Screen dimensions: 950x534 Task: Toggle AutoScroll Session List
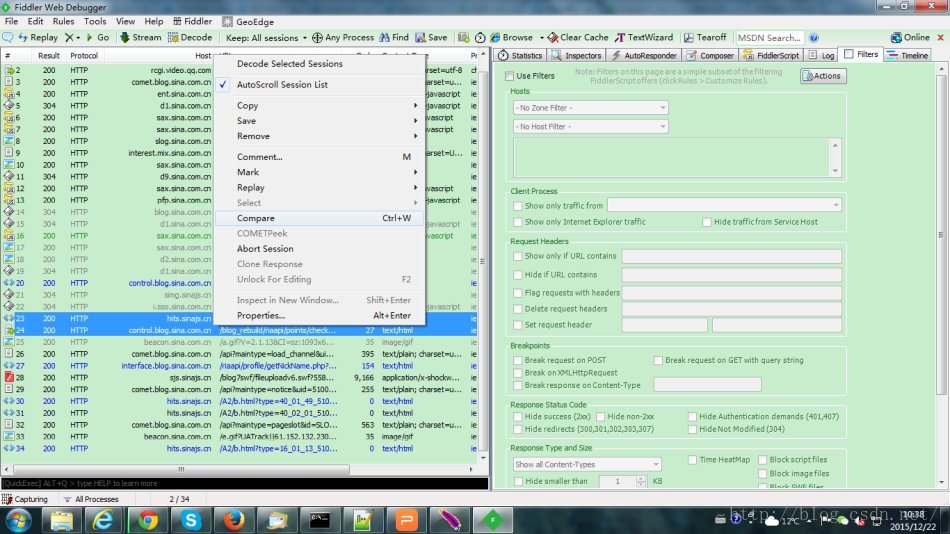tap(319, 85)
